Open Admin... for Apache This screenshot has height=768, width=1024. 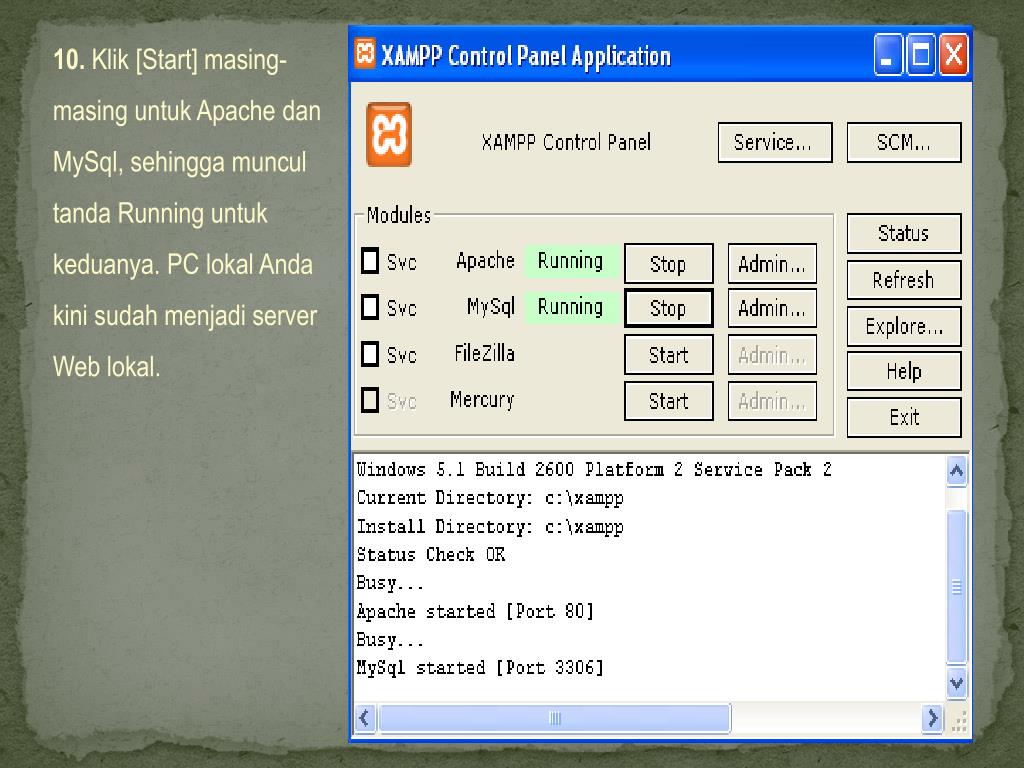pyautogui.click(x=773, y=264)
